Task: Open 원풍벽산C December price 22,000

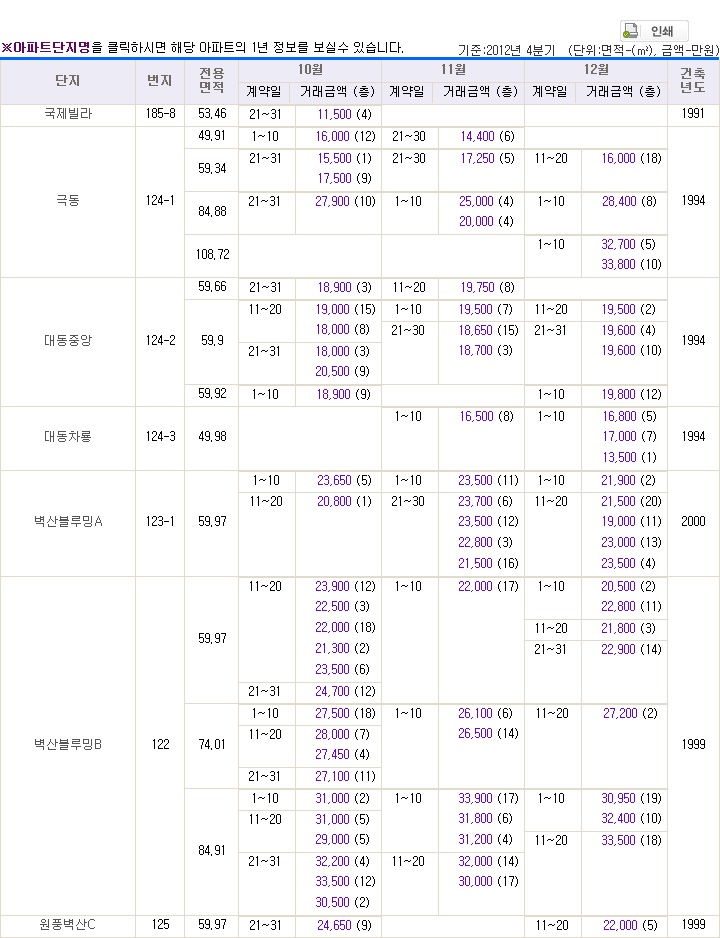Action: 620,925
